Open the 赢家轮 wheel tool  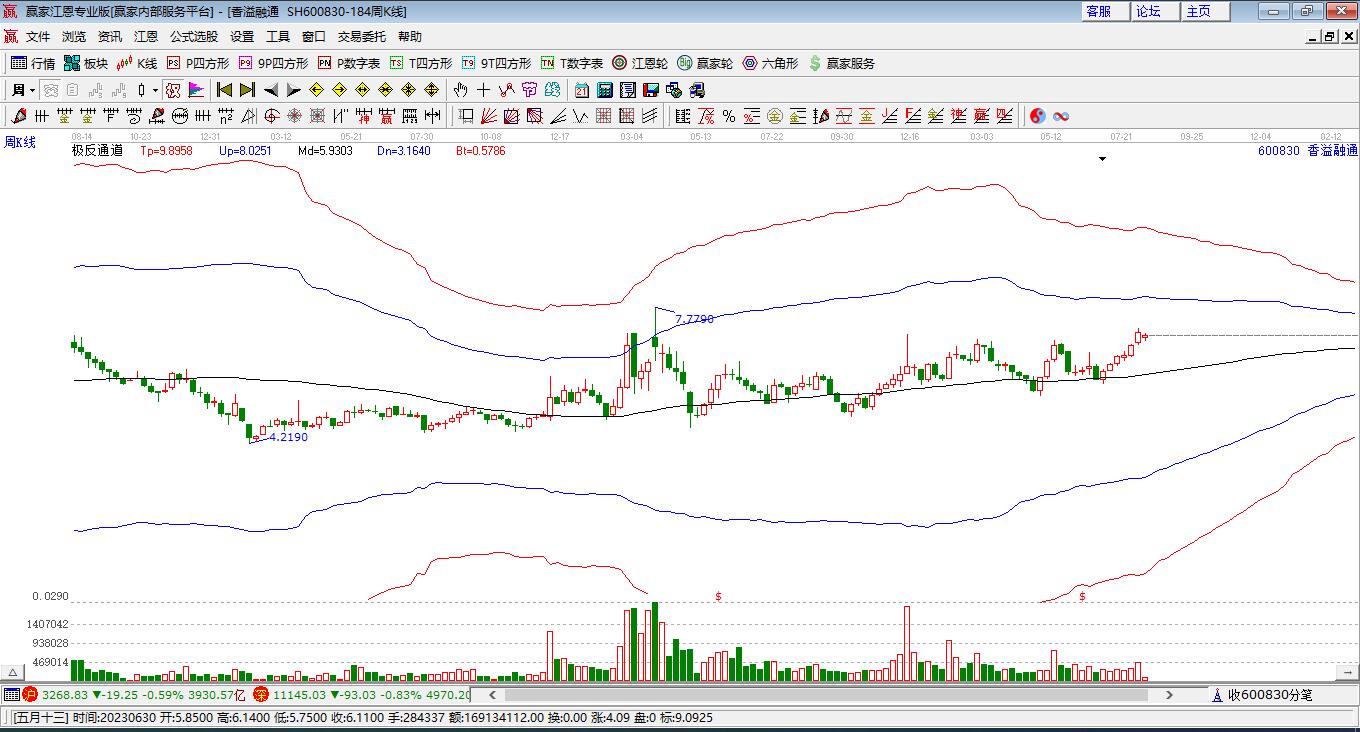pos(705,63)
